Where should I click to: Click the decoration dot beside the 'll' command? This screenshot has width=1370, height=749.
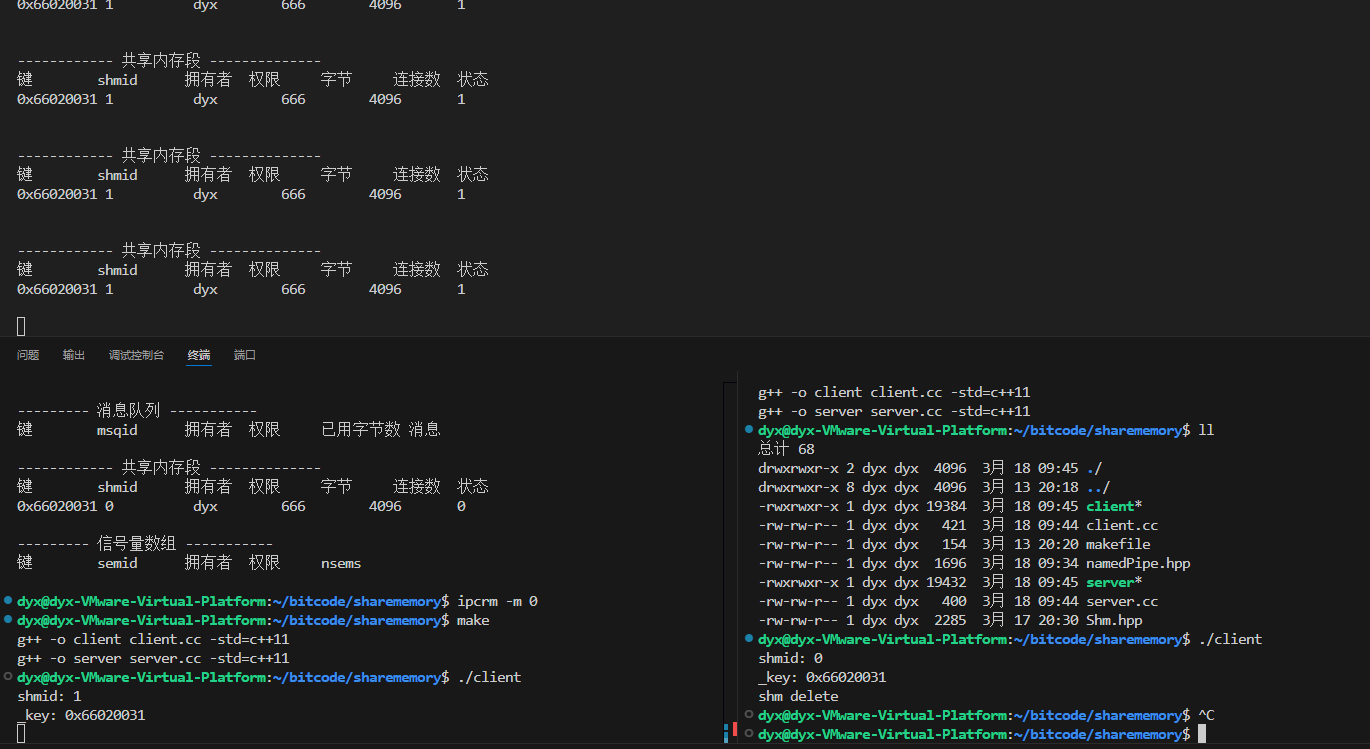pos(749,430)
